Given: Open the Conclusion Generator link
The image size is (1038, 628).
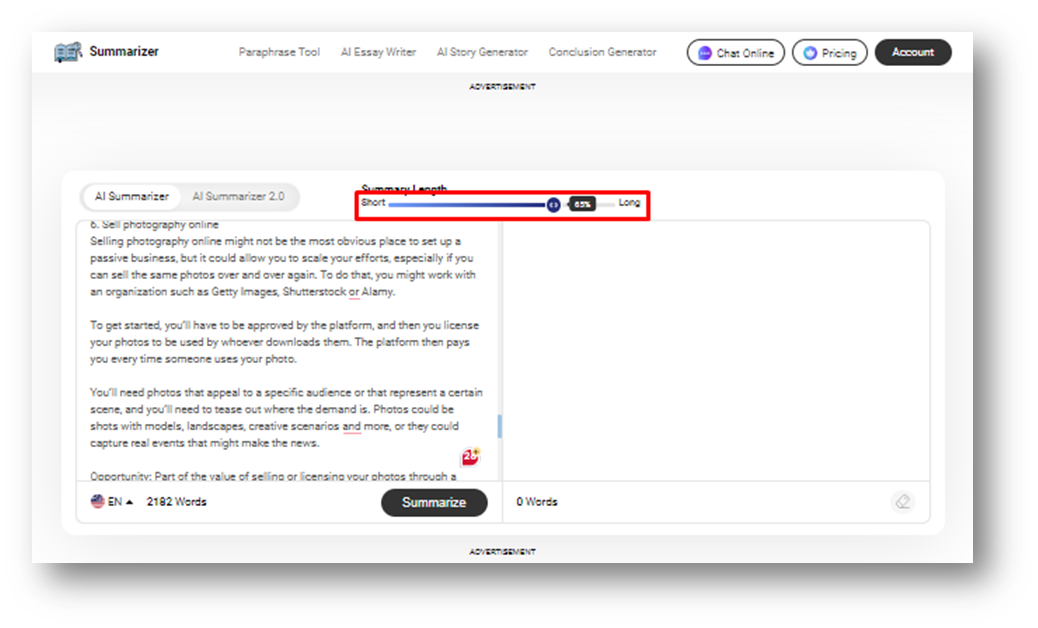Looking at the screenshot, I should [x=602, y=52].
